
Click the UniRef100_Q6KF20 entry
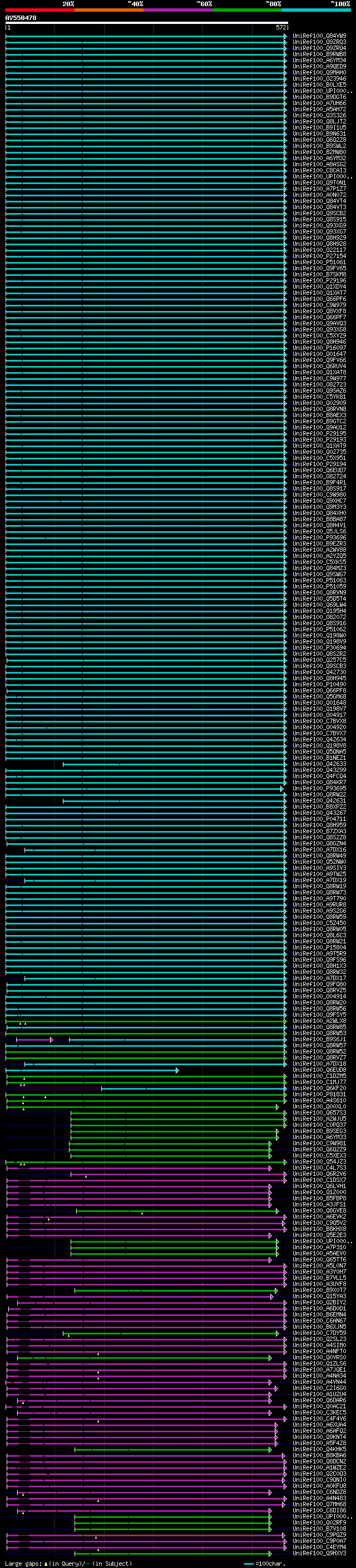[319, 1089]
